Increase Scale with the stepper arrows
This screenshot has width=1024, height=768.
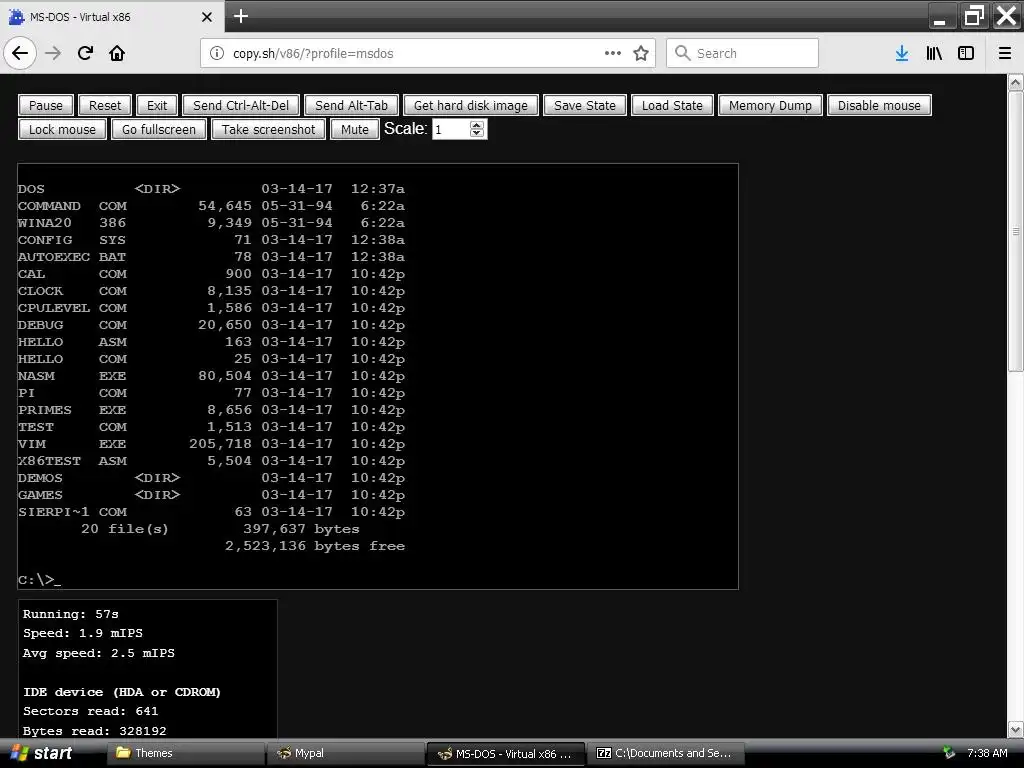point(477,125)
